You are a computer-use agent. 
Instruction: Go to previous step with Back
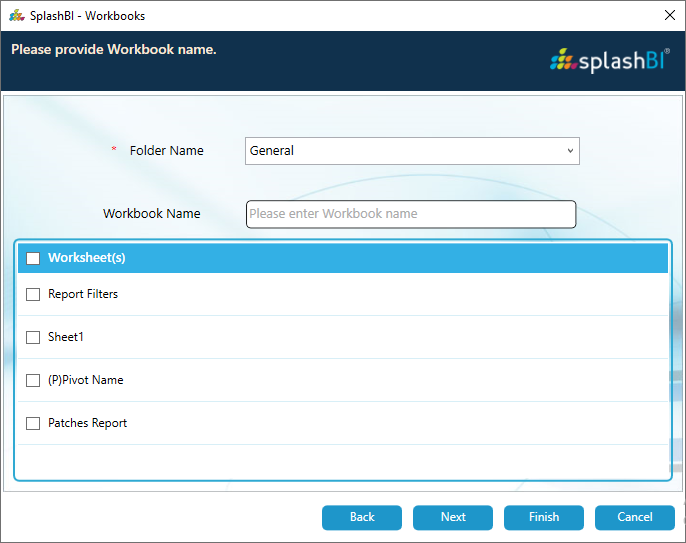coord(362,517)
